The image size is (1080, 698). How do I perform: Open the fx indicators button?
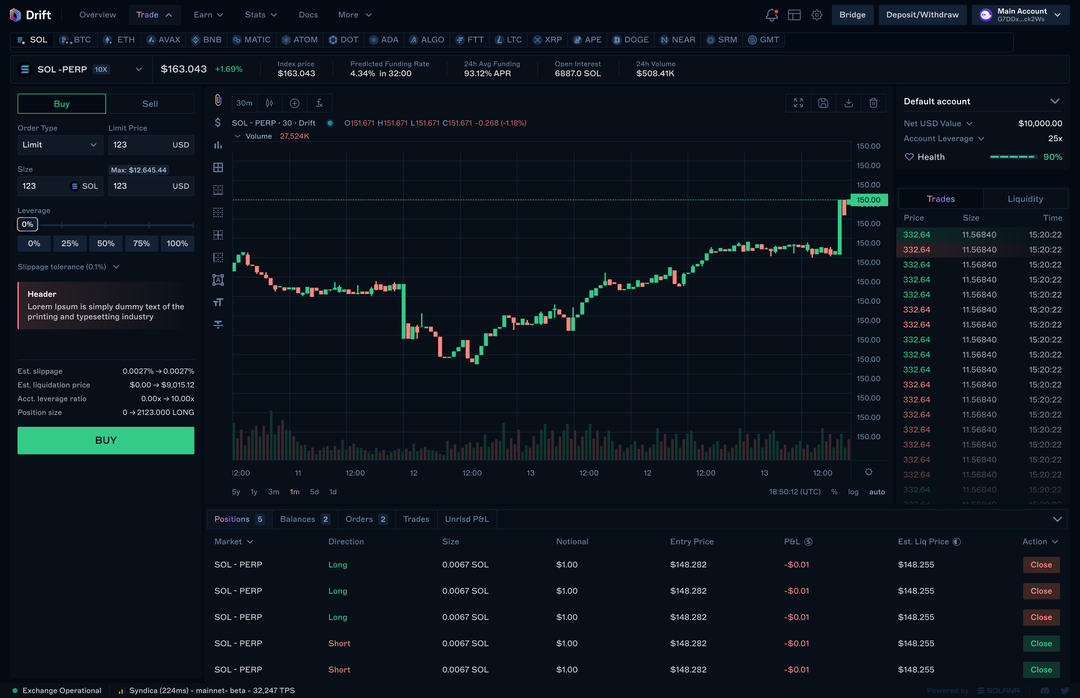click(320, 103)
